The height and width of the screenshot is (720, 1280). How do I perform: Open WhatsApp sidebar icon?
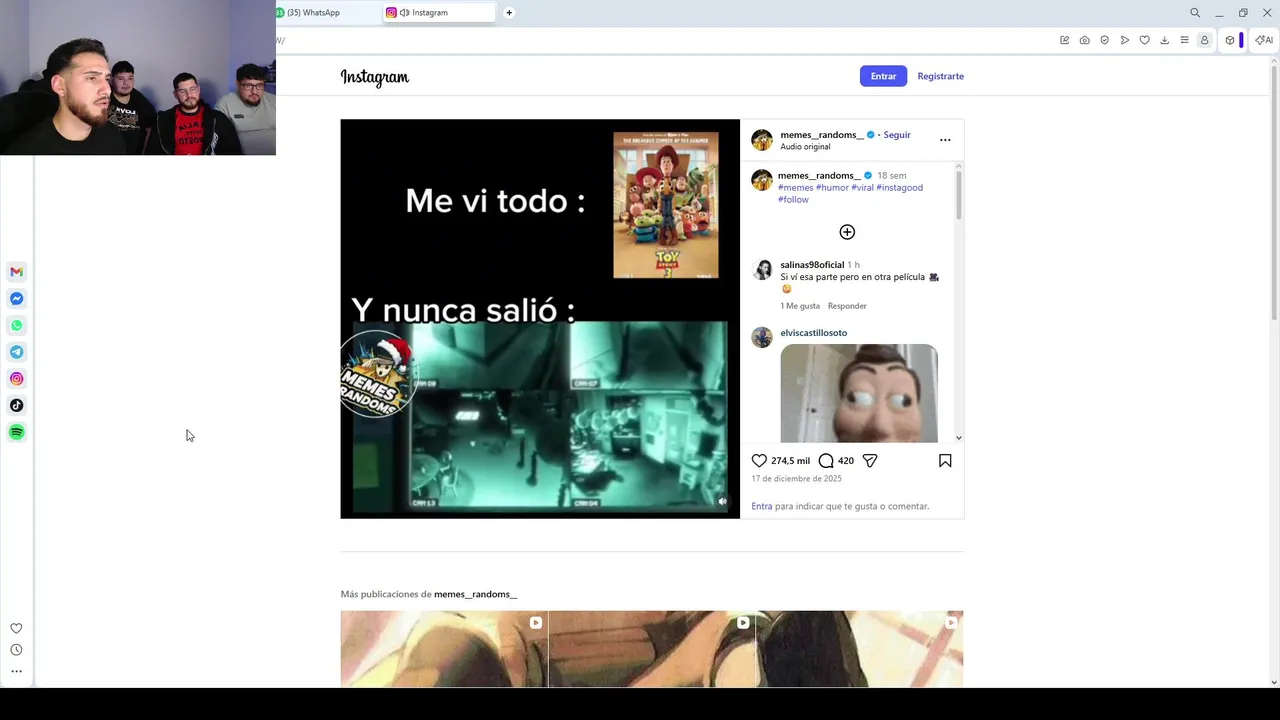coord(16,325)
